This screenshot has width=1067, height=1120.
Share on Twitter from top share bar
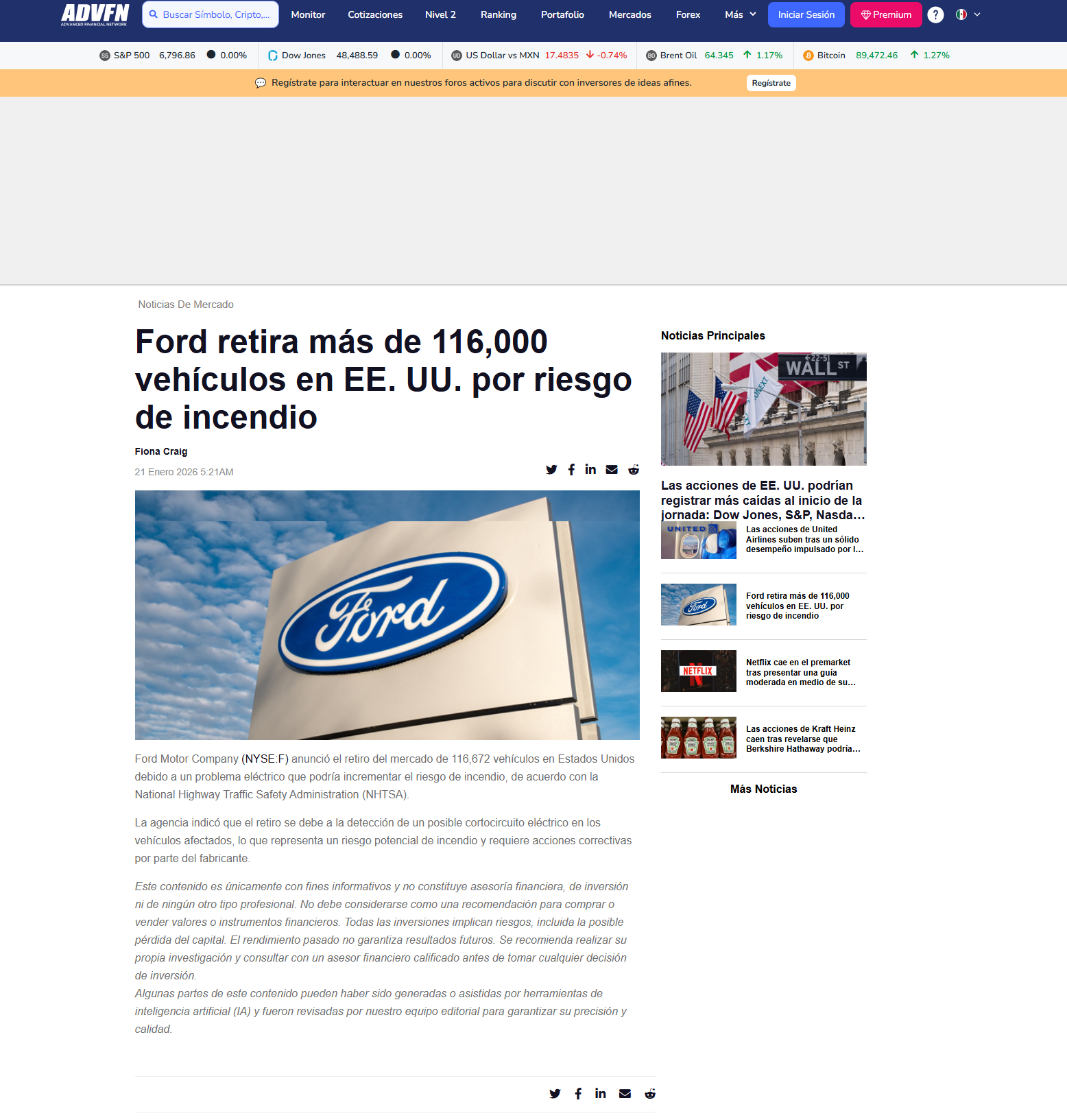[551, 470]
